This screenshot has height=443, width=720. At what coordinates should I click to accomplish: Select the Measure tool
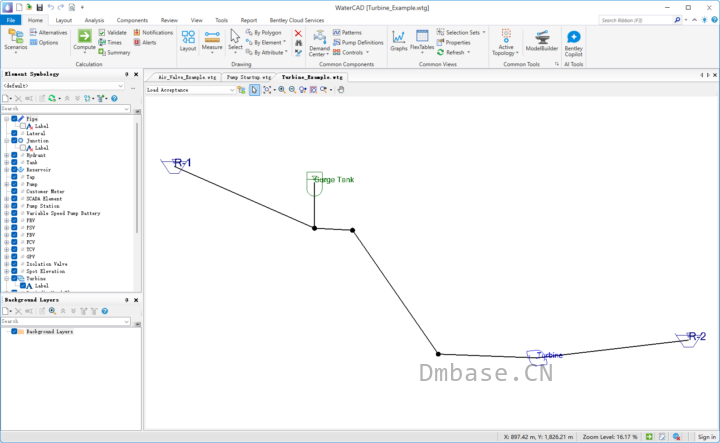tap(212, 40)
